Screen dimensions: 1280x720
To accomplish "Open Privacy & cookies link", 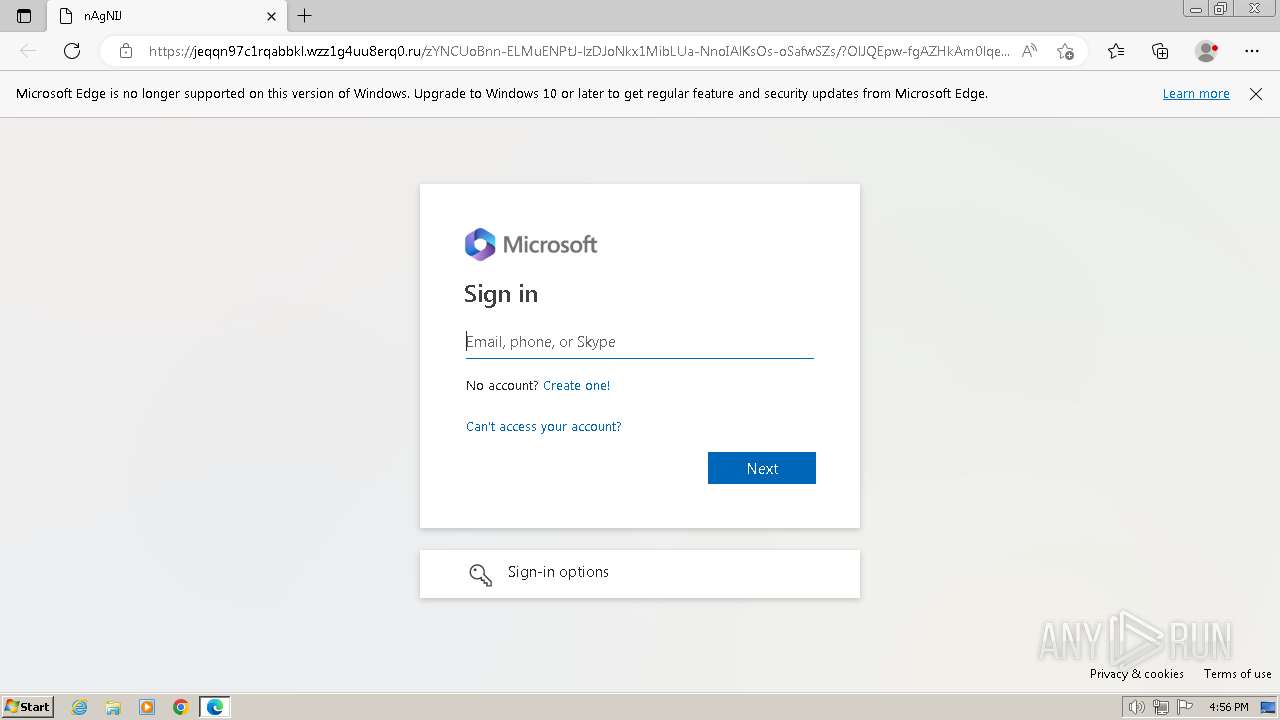I will 1137,674.
